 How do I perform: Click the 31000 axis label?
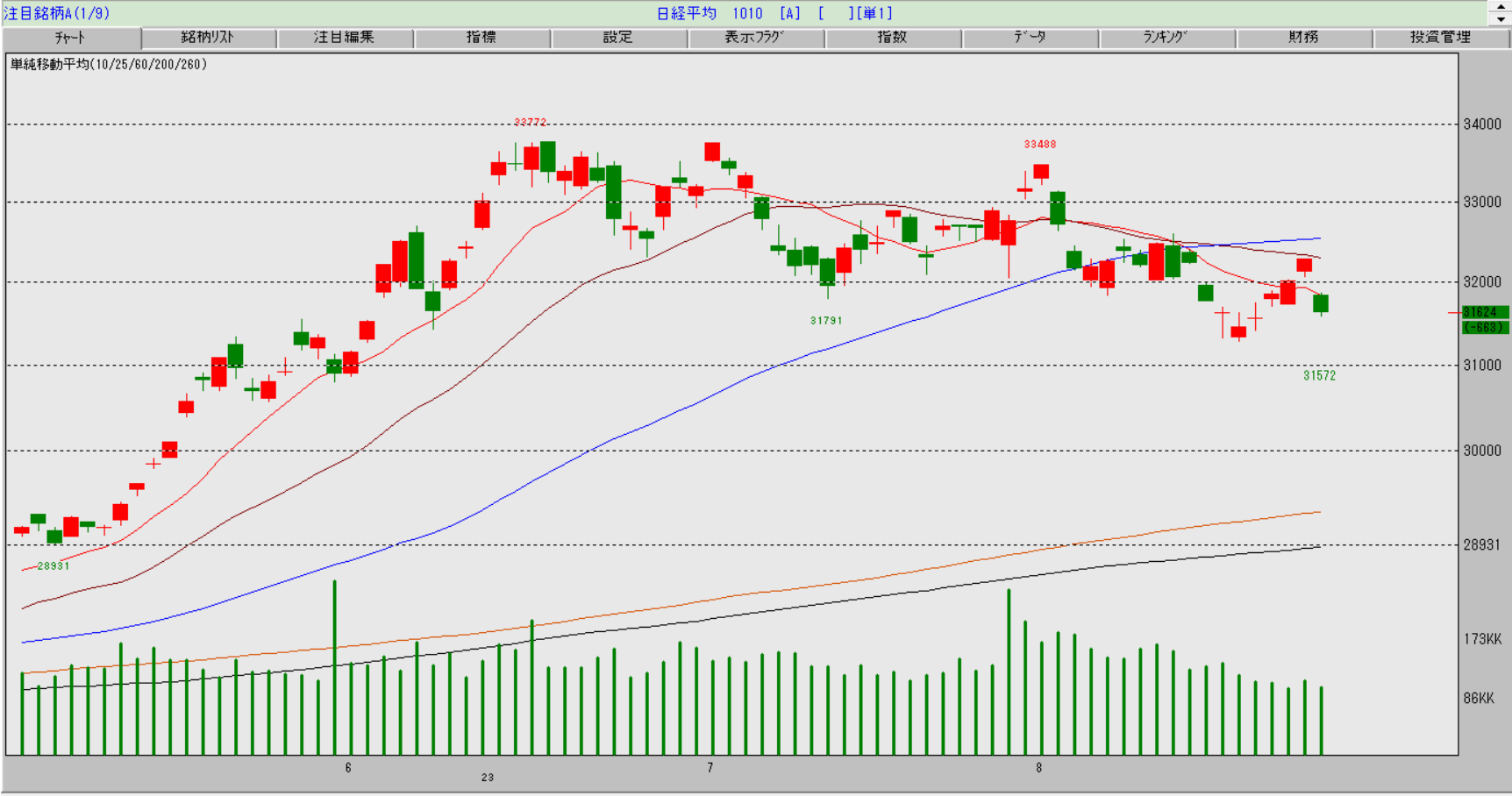click(x=1482, y=365)
